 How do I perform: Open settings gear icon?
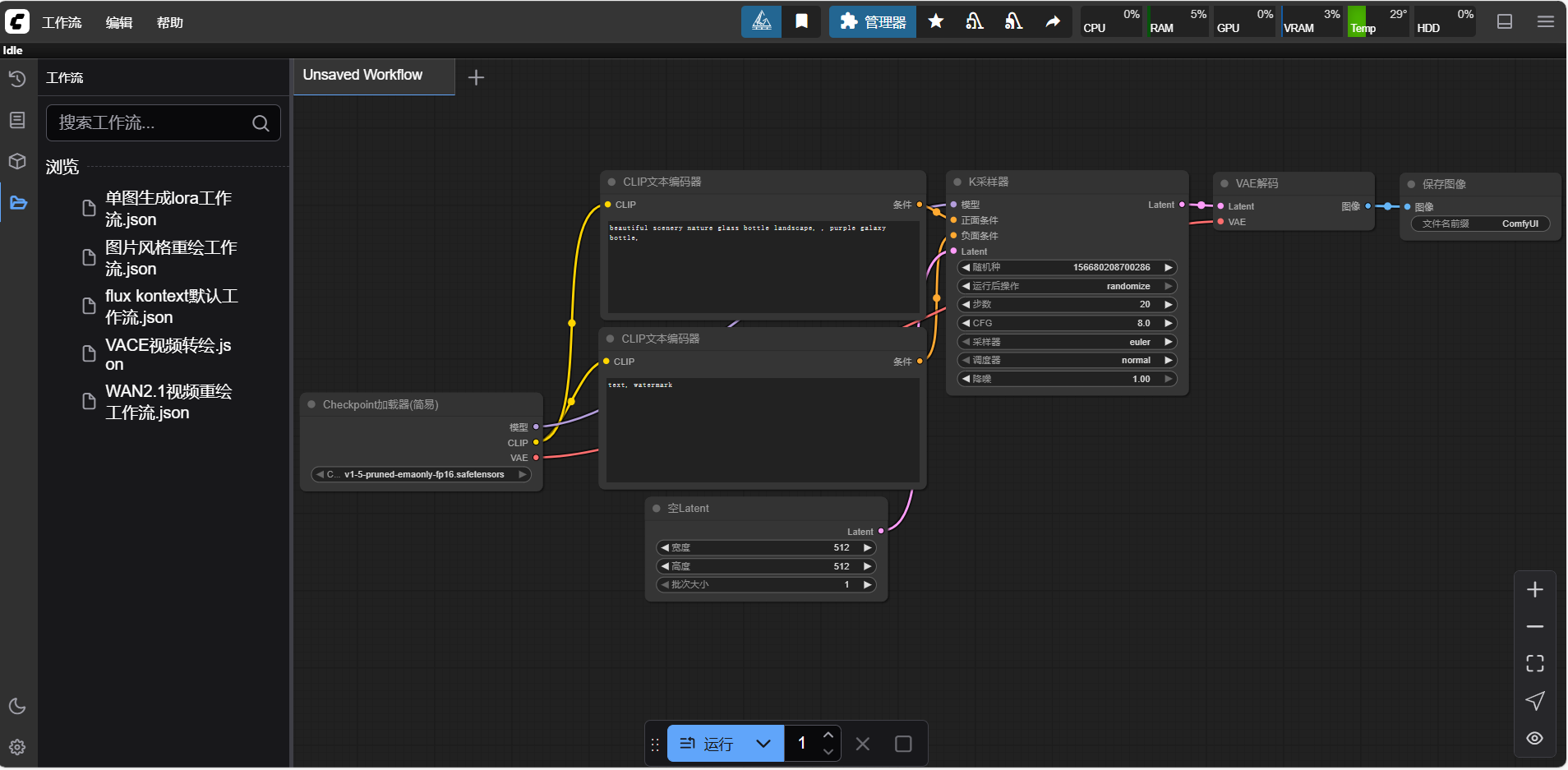(17, 747)
